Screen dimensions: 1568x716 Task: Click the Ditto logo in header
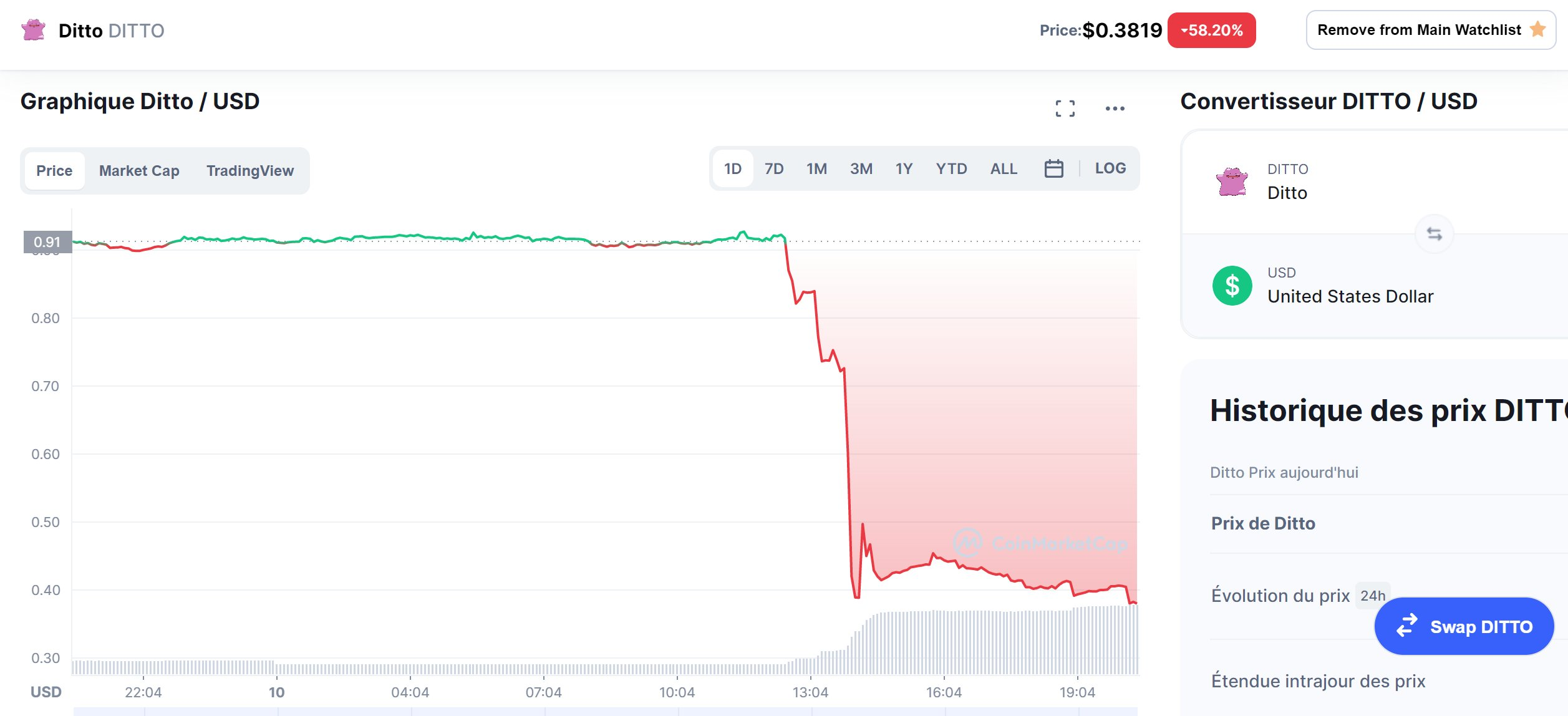coord(33,30)
